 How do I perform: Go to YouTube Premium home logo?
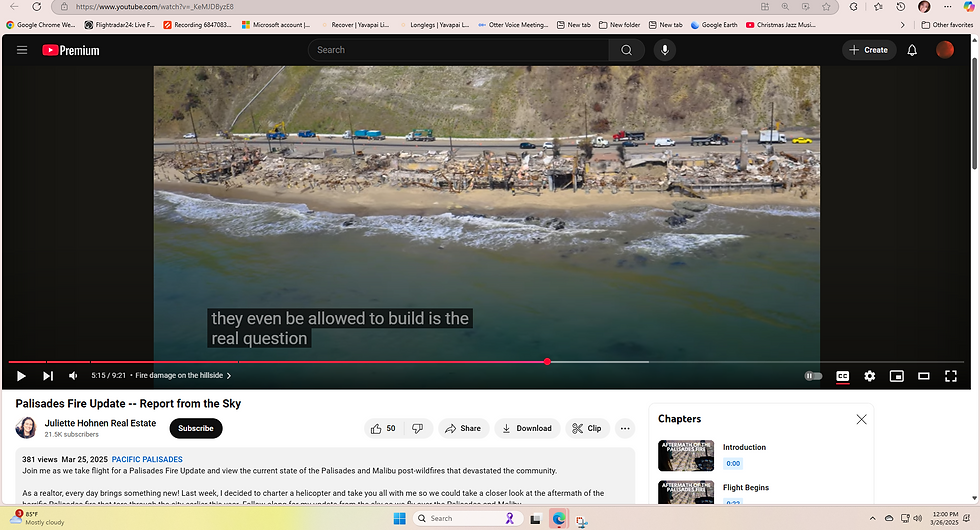[x=71, y=51]
